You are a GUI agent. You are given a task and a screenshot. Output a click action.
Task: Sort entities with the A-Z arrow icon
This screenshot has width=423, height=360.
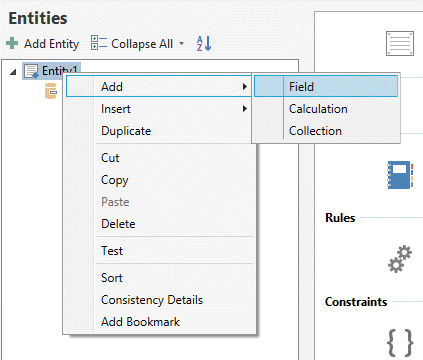click(204, 43)
